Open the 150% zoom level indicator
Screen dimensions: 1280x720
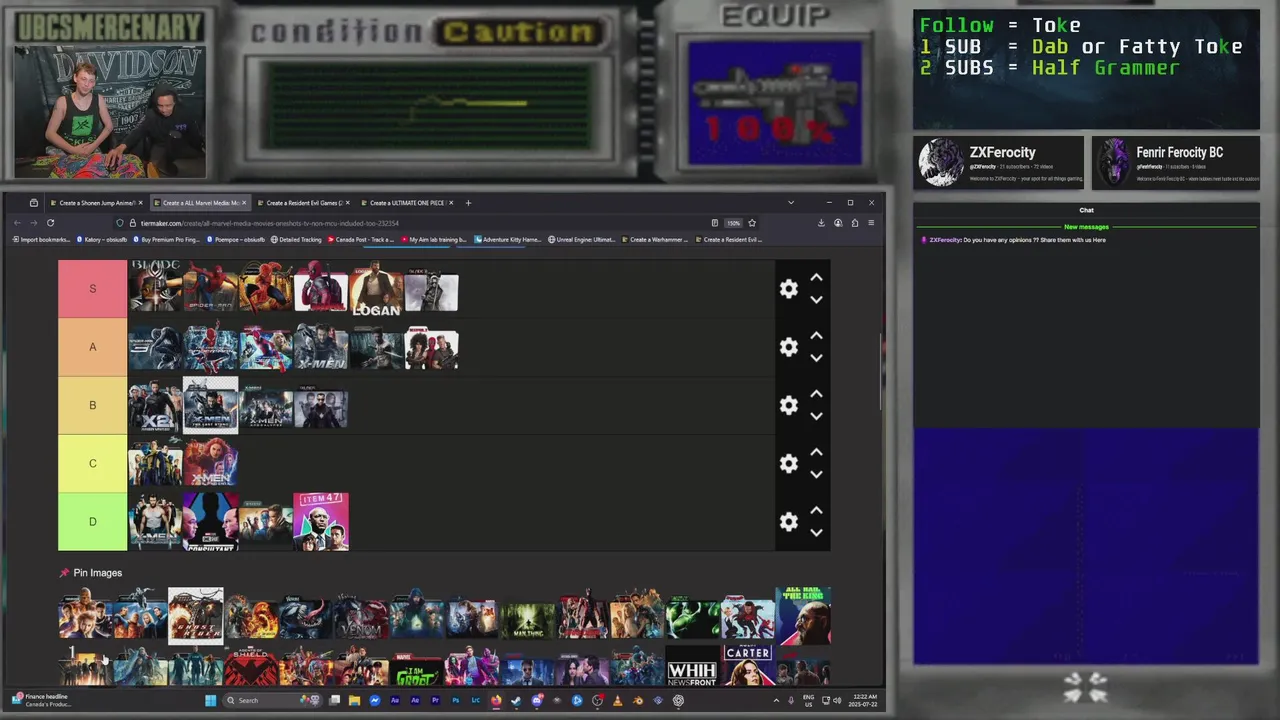pos(733,223)
